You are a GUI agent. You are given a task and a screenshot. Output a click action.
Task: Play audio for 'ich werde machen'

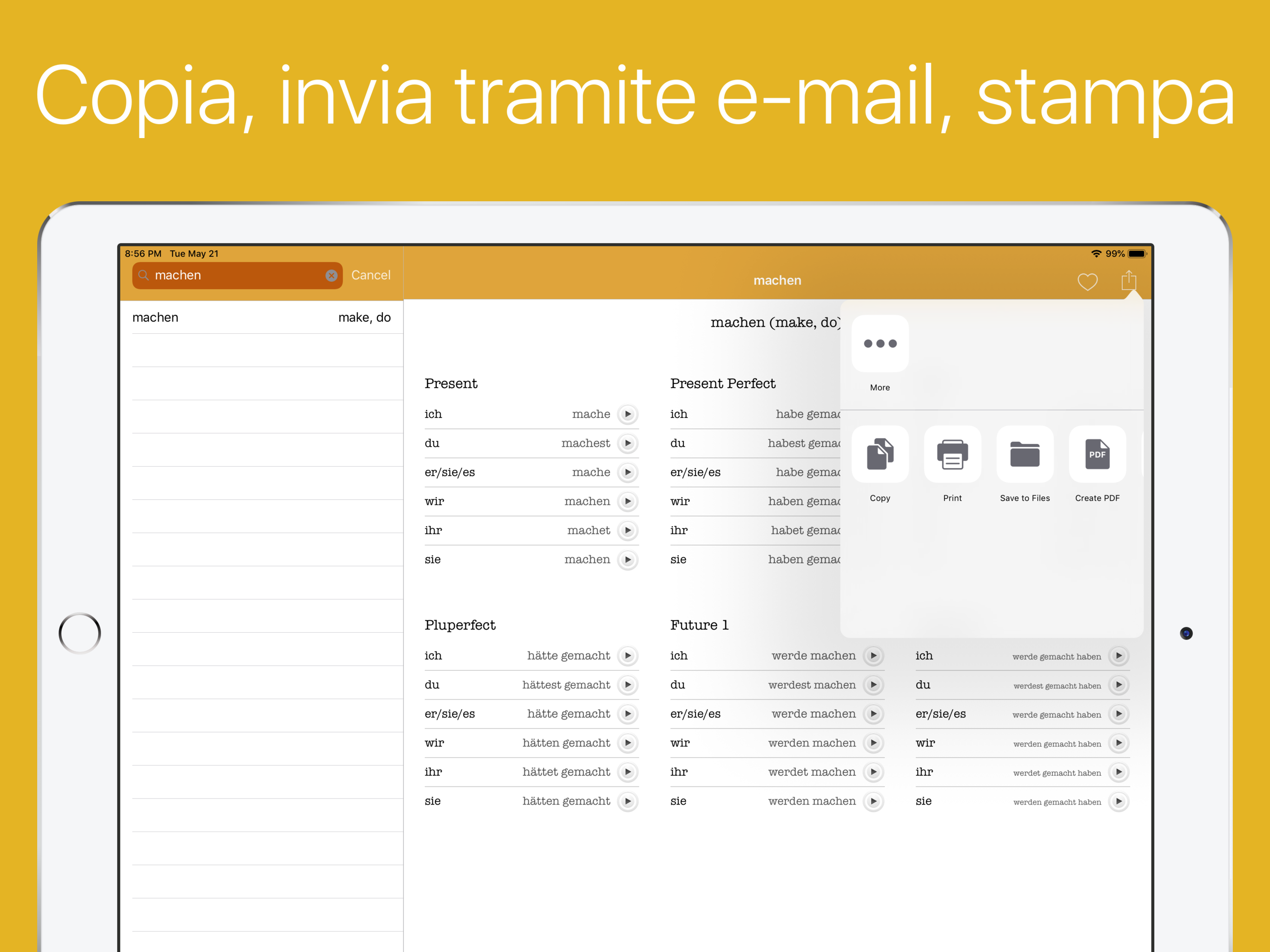[873, 656]
